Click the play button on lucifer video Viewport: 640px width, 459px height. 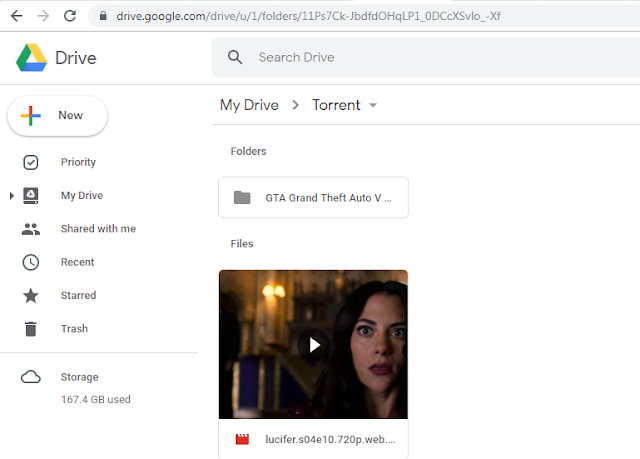pos(314,345)
